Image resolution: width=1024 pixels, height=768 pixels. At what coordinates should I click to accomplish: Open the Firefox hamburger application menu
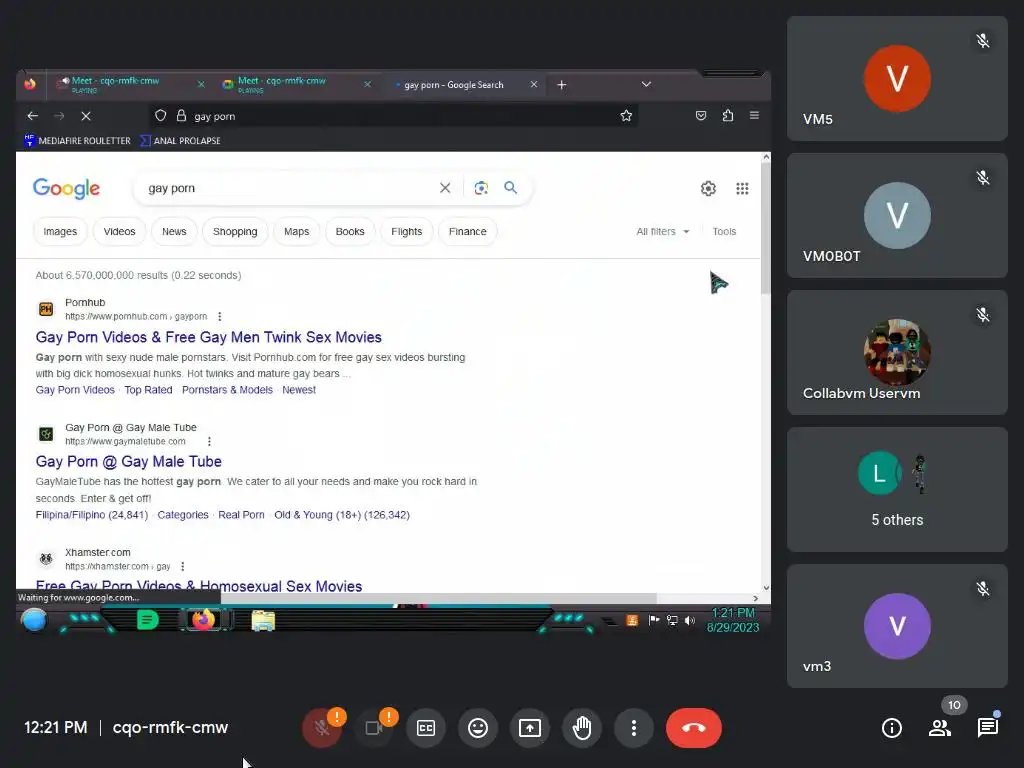(x=754, y=116)
